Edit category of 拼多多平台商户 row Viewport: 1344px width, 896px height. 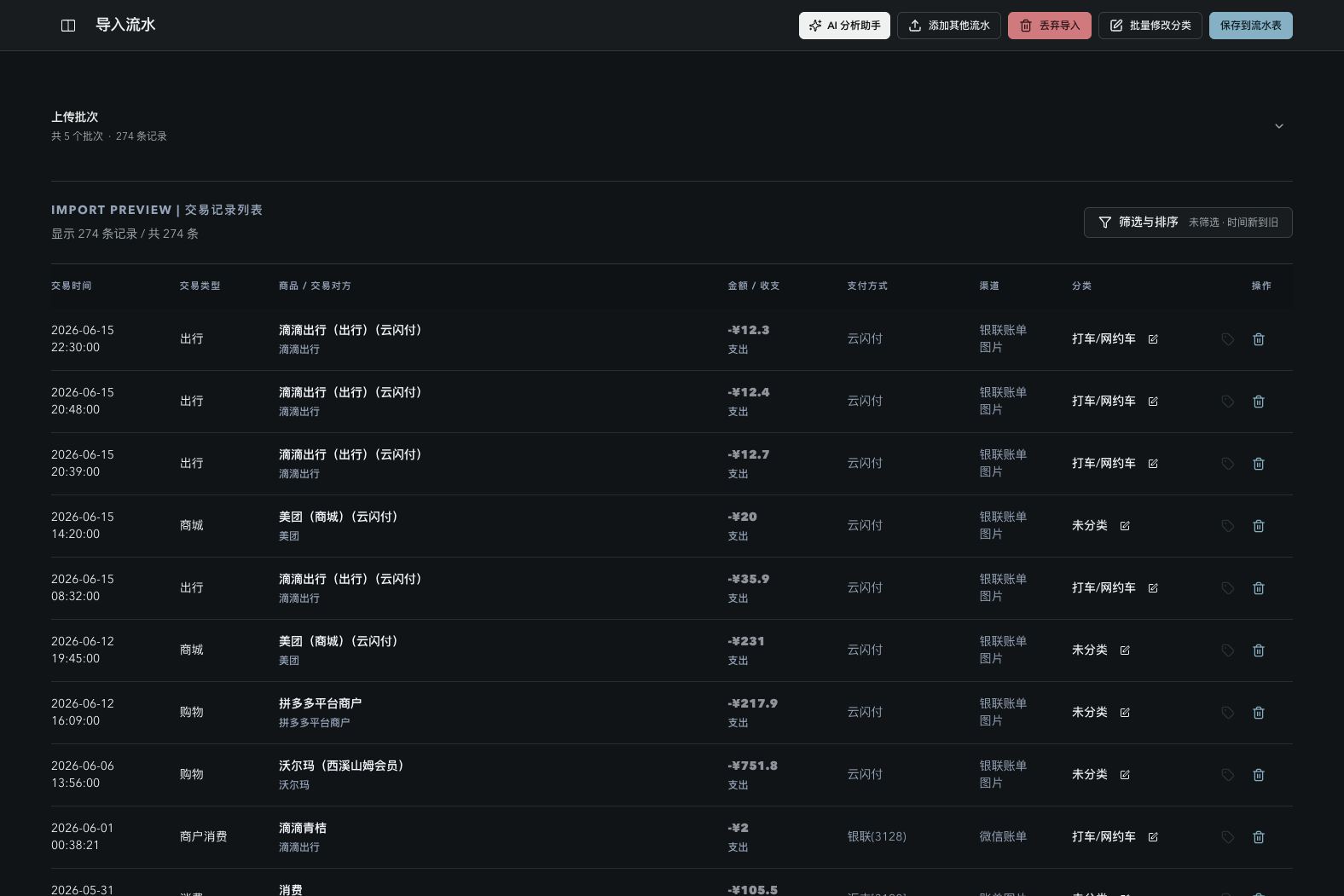tap(1125, 713)
